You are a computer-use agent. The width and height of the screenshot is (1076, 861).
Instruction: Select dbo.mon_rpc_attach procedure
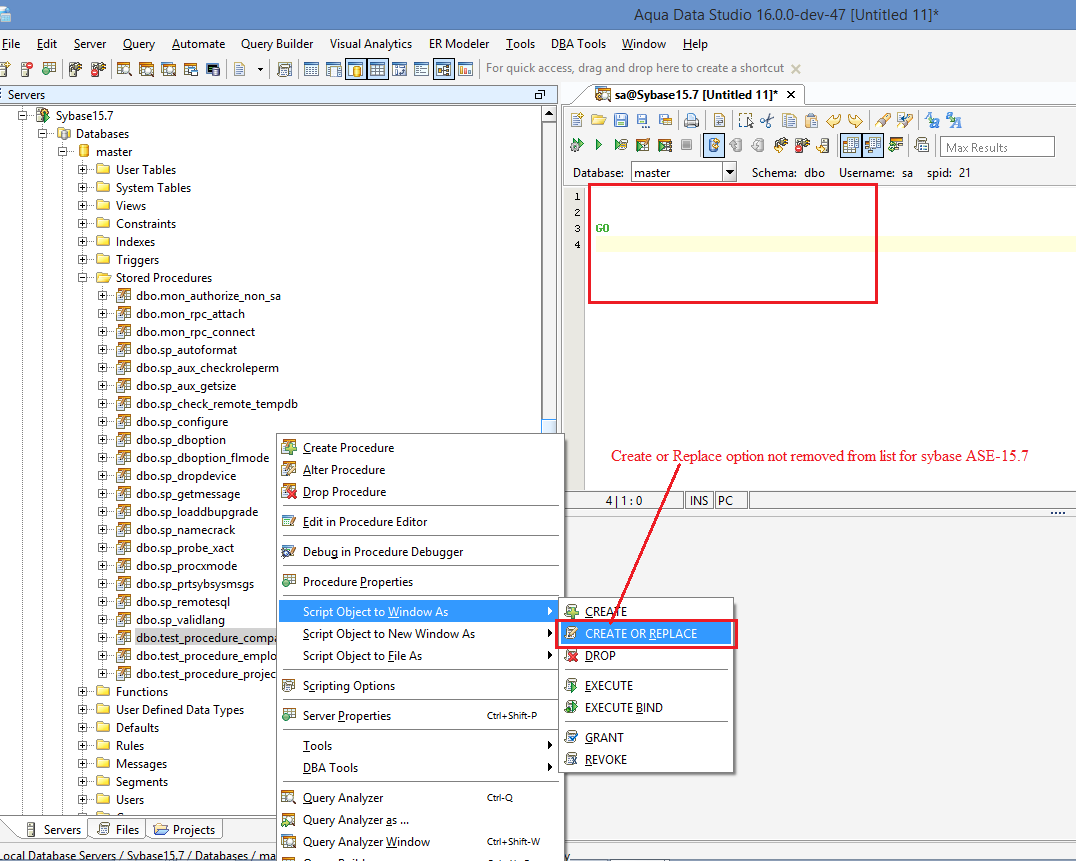190,314
